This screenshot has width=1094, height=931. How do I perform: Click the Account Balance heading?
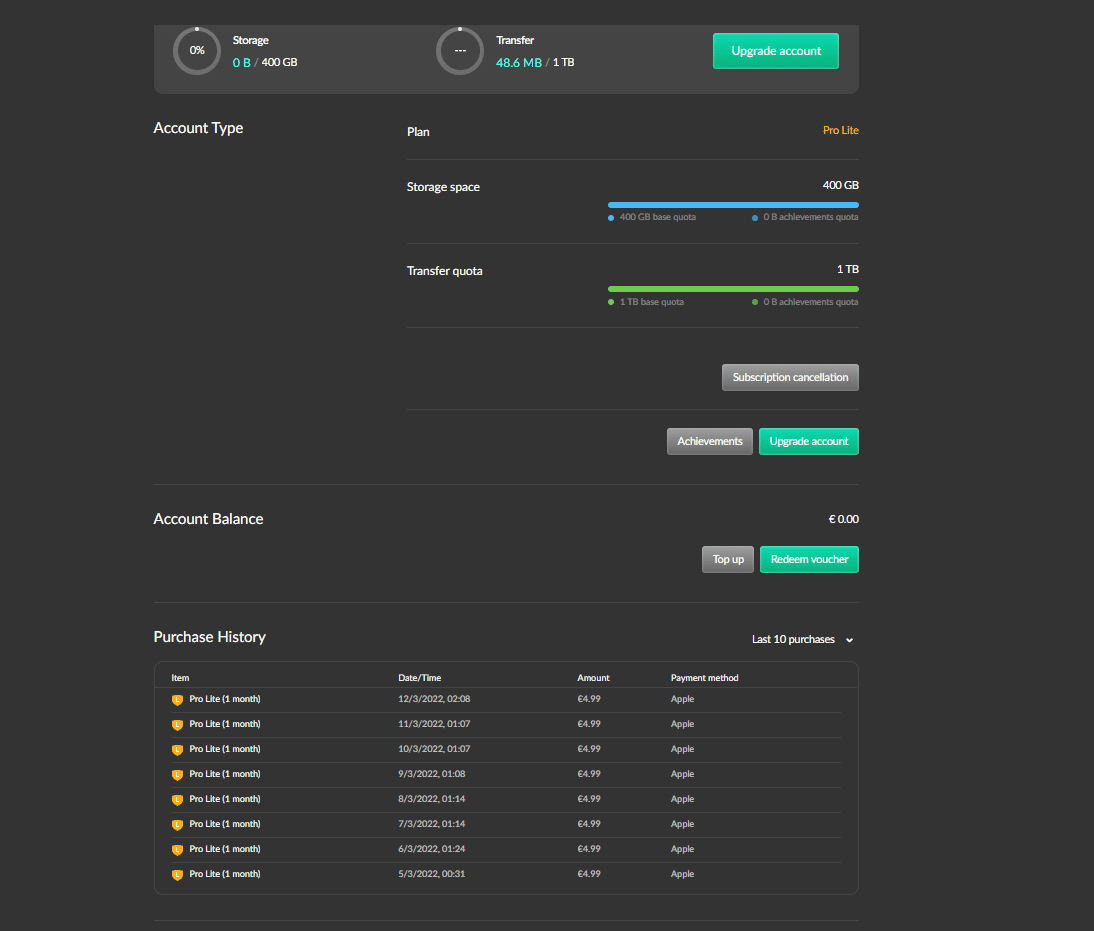[208, 519]
